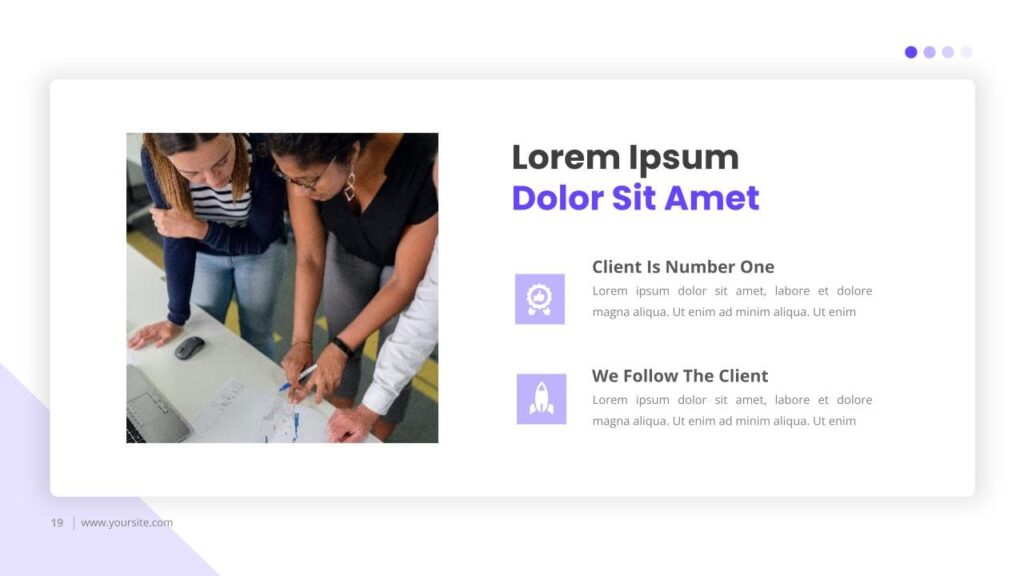Click paragraph below "We Follow The Client"
The image size is (1024, 576).
[732, 410]
